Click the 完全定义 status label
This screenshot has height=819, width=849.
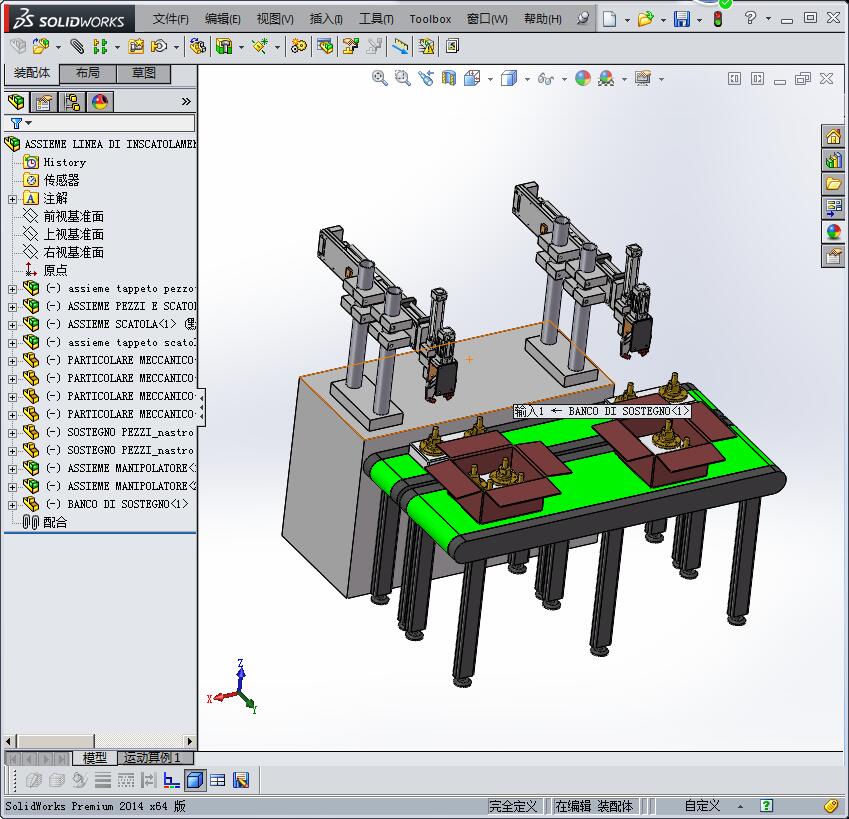point(513,806)
